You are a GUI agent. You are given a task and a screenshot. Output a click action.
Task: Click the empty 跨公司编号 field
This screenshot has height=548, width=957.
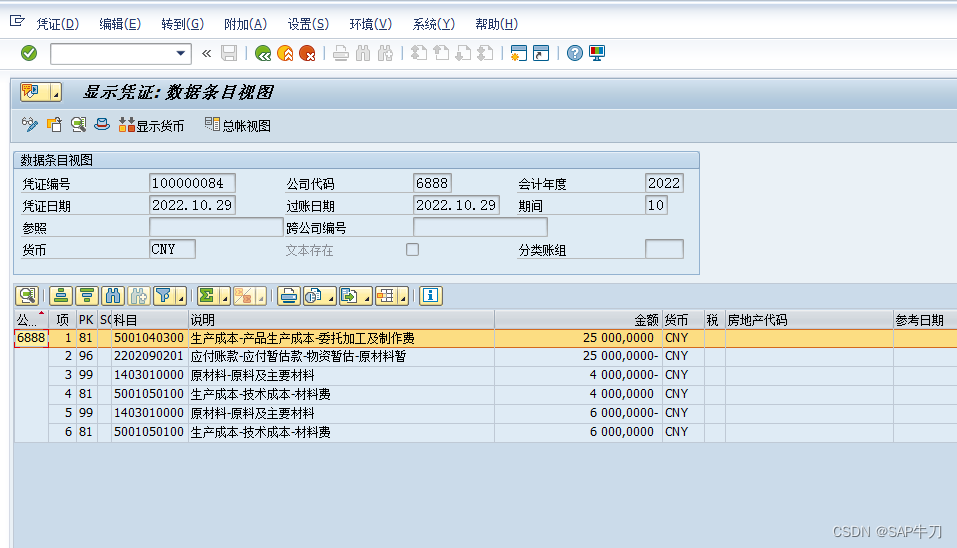(480, 227)
